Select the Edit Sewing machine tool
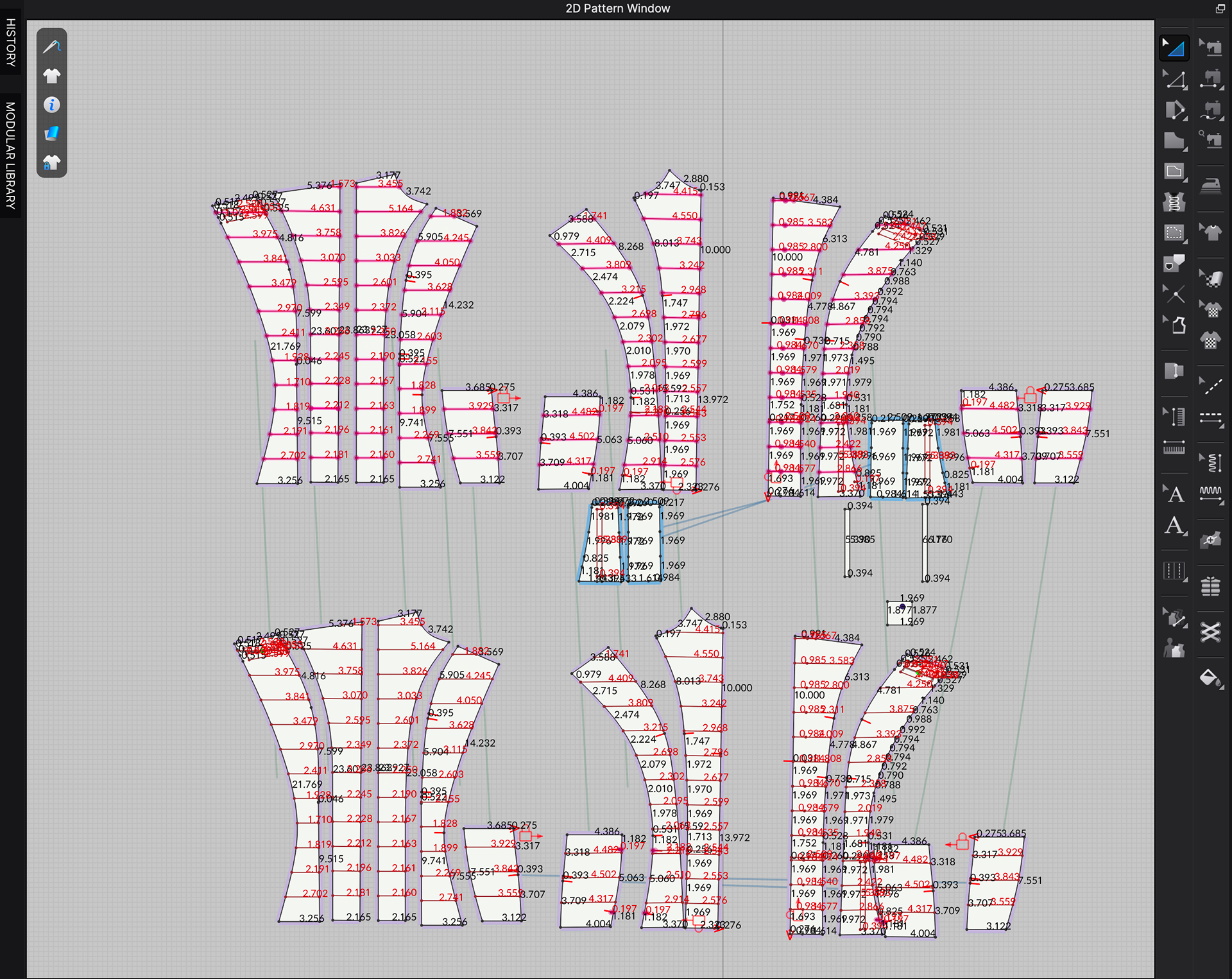1232x979 pixels. [1211, 48]
